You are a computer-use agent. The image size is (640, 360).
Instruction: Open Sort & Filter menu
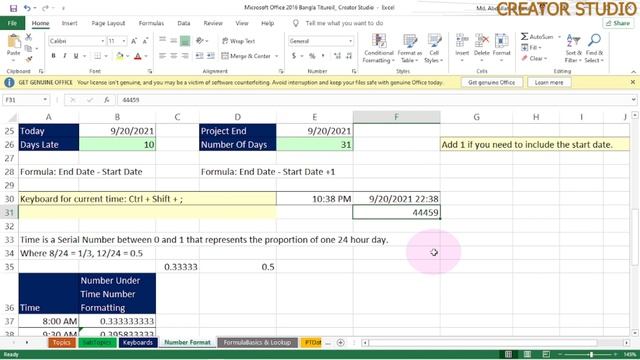[573, 49]
